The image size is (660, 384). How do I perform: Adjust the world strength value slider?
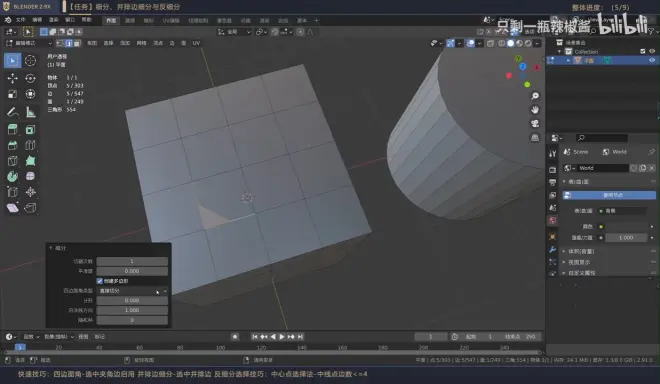tap(626, 237)
